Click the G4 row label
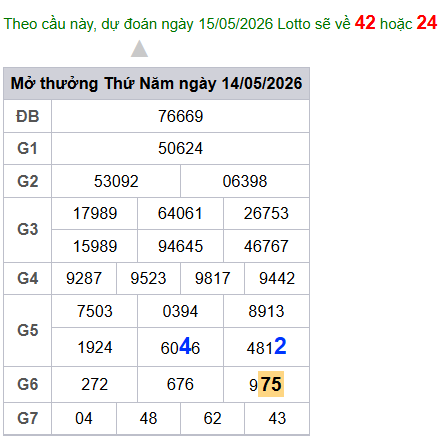 (28, 278)
